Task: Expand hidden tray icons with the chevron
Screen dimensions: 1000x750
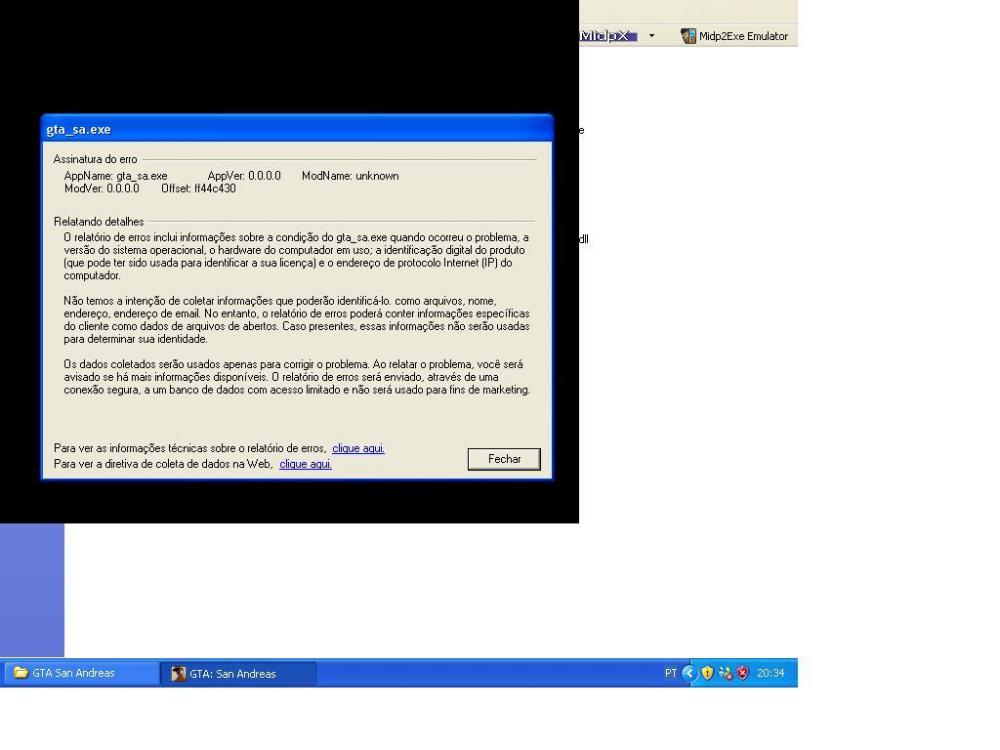Action: click(x=689, y=673)
